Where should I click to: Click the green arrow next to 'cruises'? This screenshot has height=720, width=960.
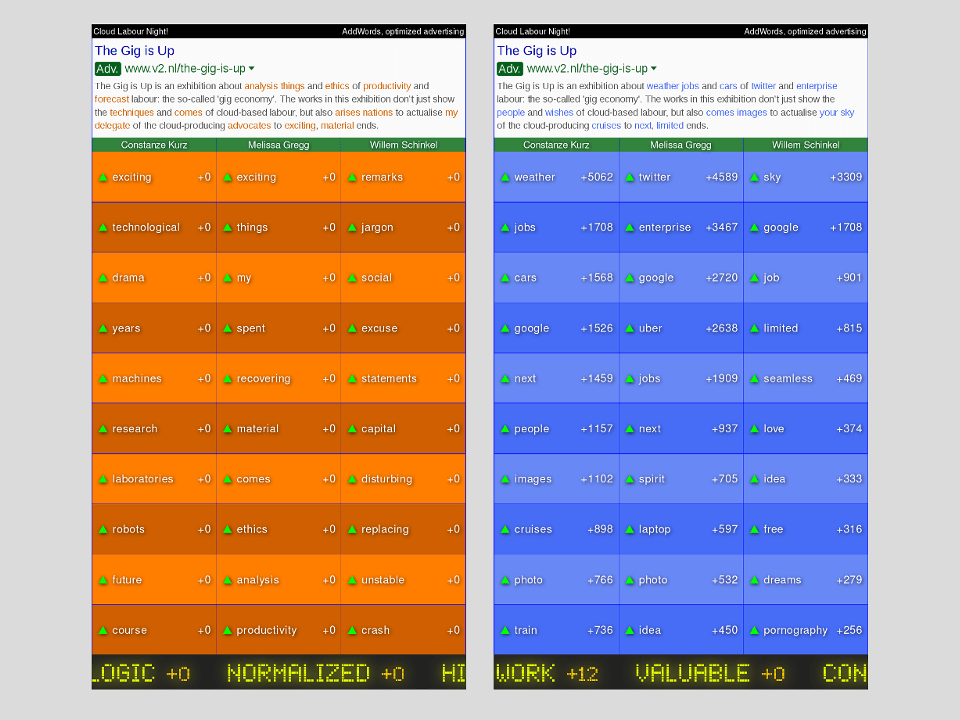click(505, 529)
